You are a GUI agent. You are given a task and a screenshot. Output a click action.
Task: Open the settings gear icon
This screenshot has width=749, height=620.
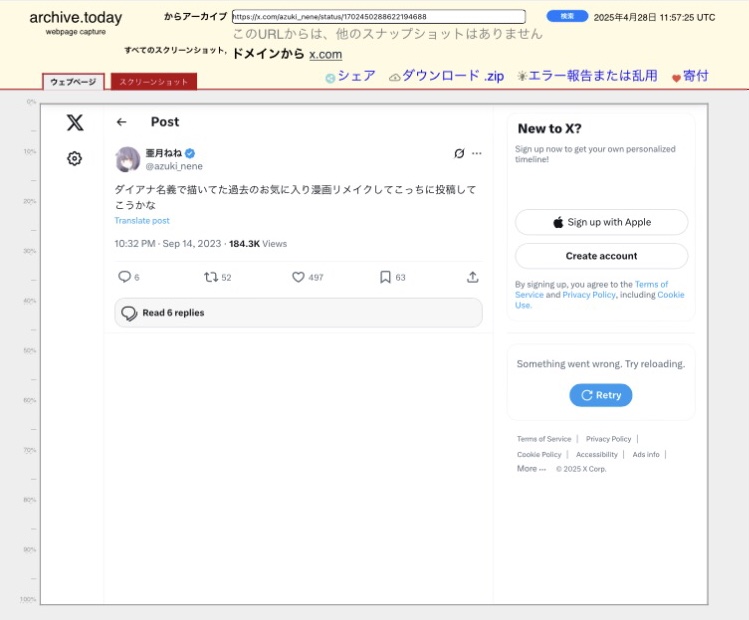click(x=75, y=159)
